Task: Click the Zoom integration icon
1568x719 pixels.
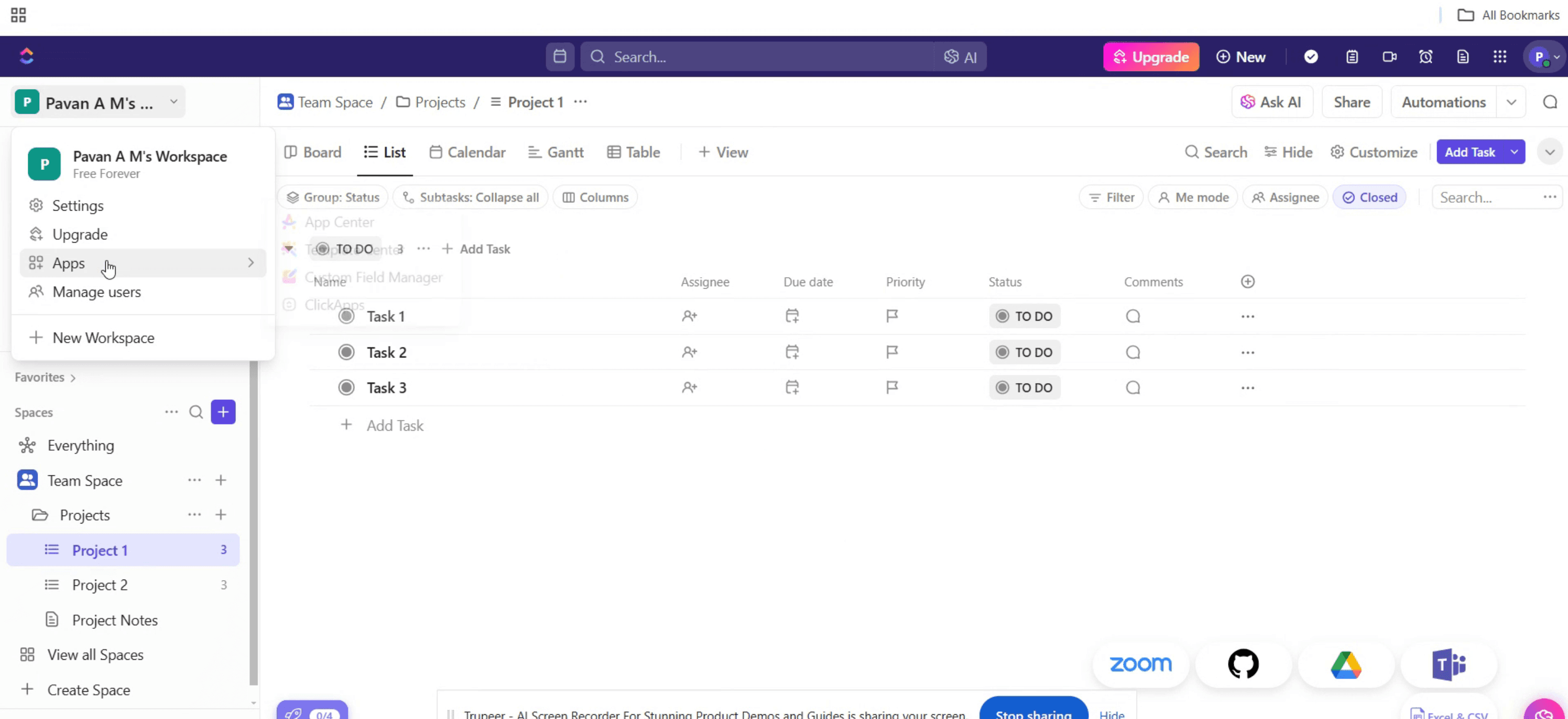Action: (1140, 663)
